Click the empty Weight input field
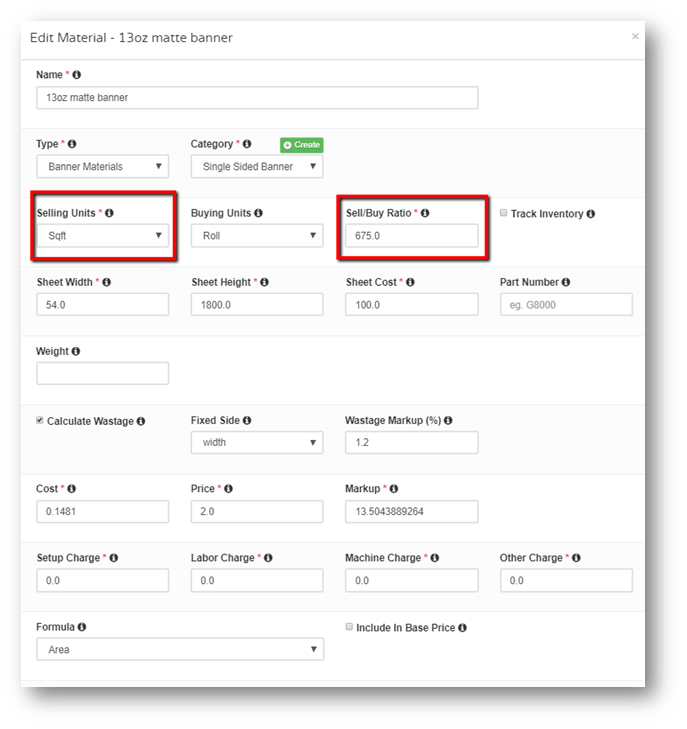Viewport: 687px width, 729px height. pyautogui.click(x=103, y=374)
